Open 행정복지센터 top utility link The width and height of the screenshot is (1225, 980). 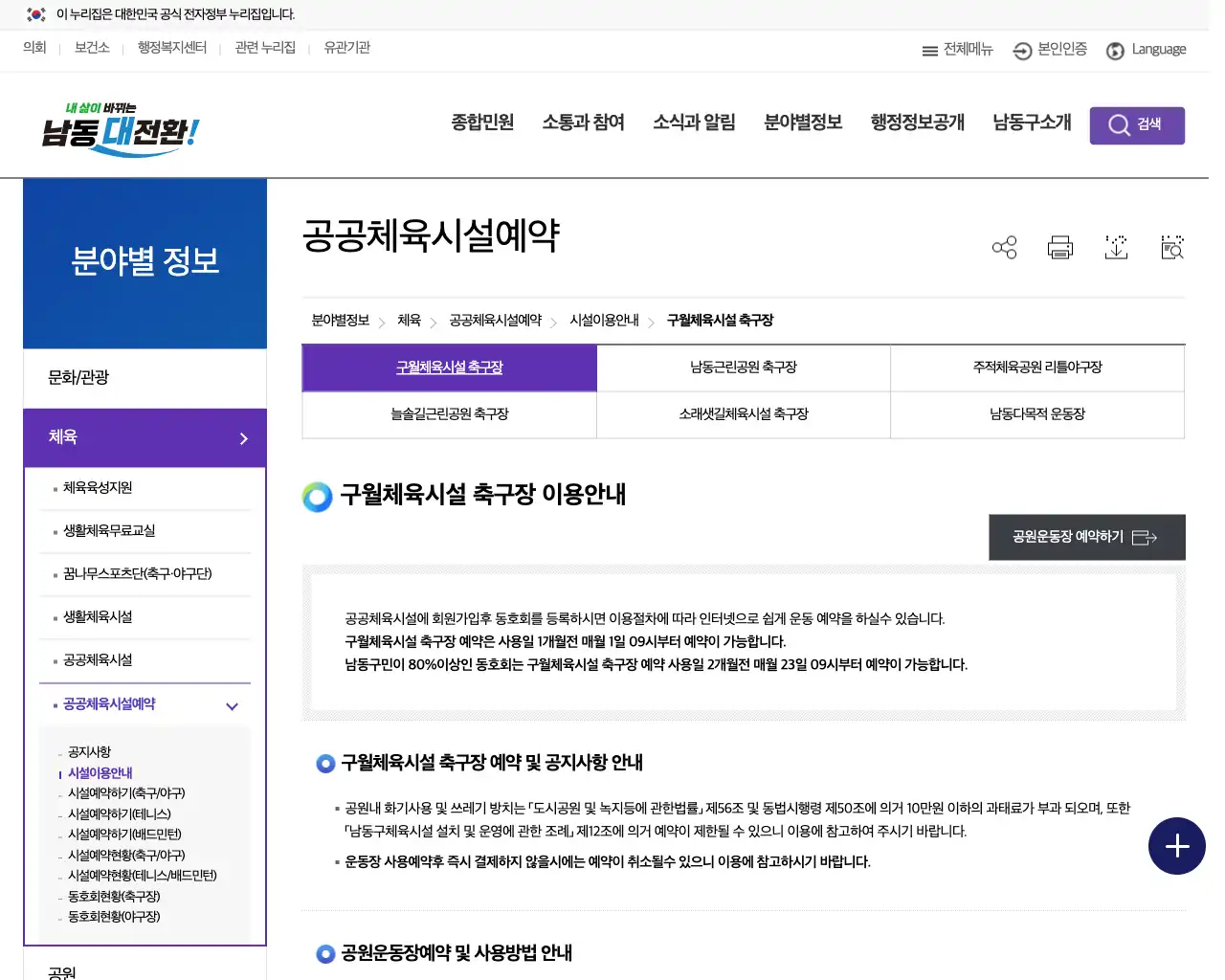pos(172,48)
